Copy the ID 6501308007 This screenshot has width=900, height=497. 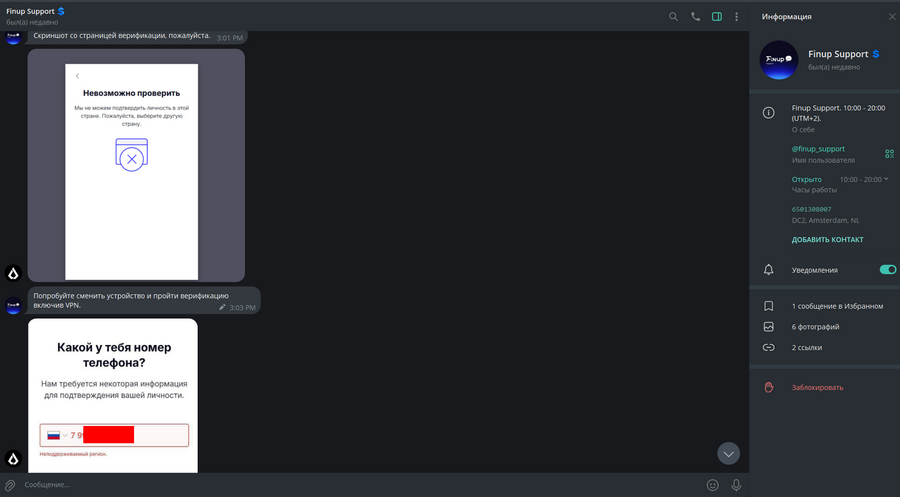[x=811, y=209]
